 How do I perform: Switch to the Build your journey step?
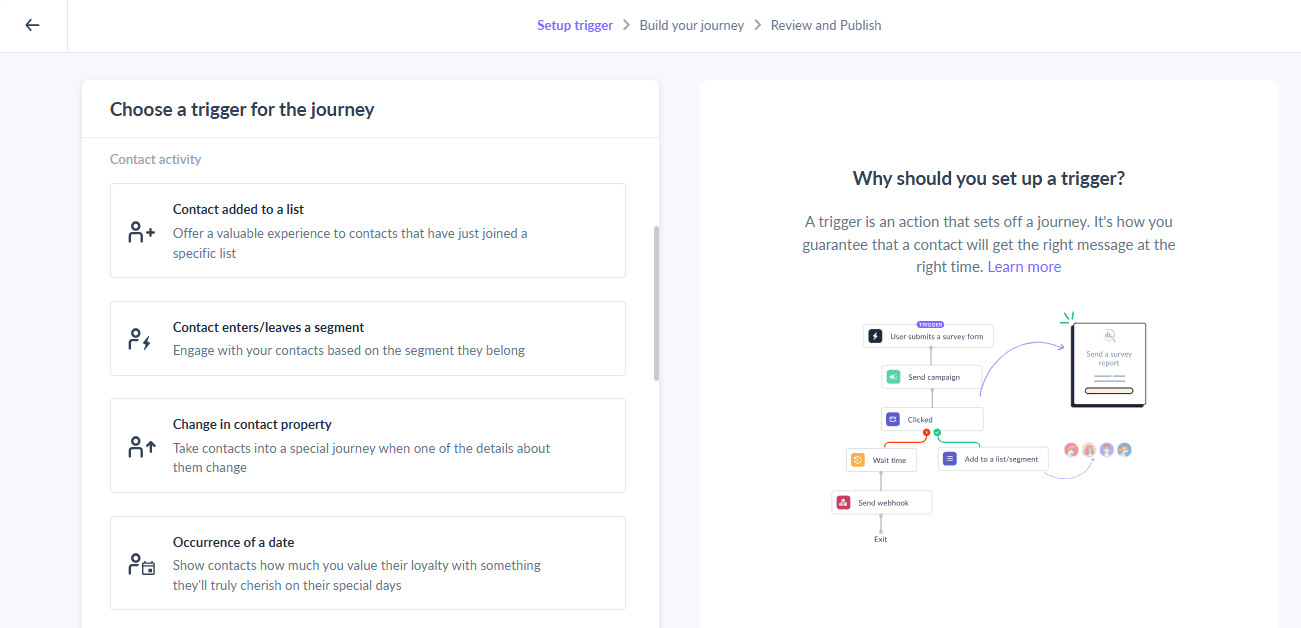[x=692, y=25]
